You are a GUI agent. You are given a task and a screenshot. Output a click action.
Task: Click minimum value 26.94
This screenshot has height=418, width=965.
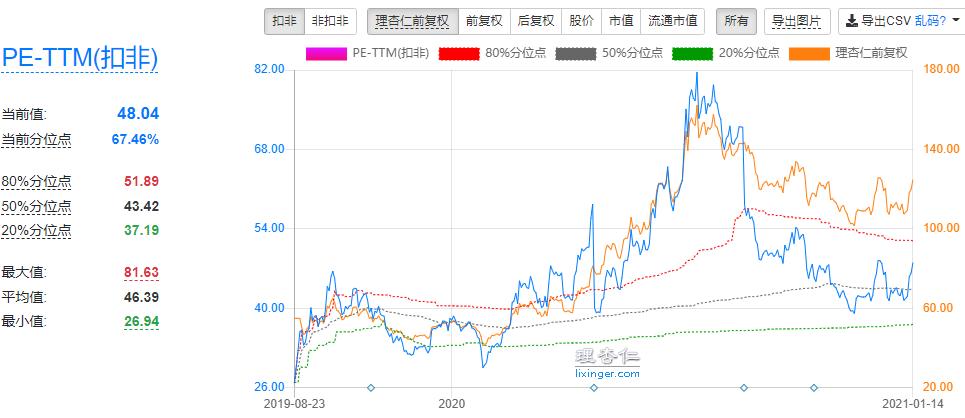pyautogui.click(x=142, y=321)
